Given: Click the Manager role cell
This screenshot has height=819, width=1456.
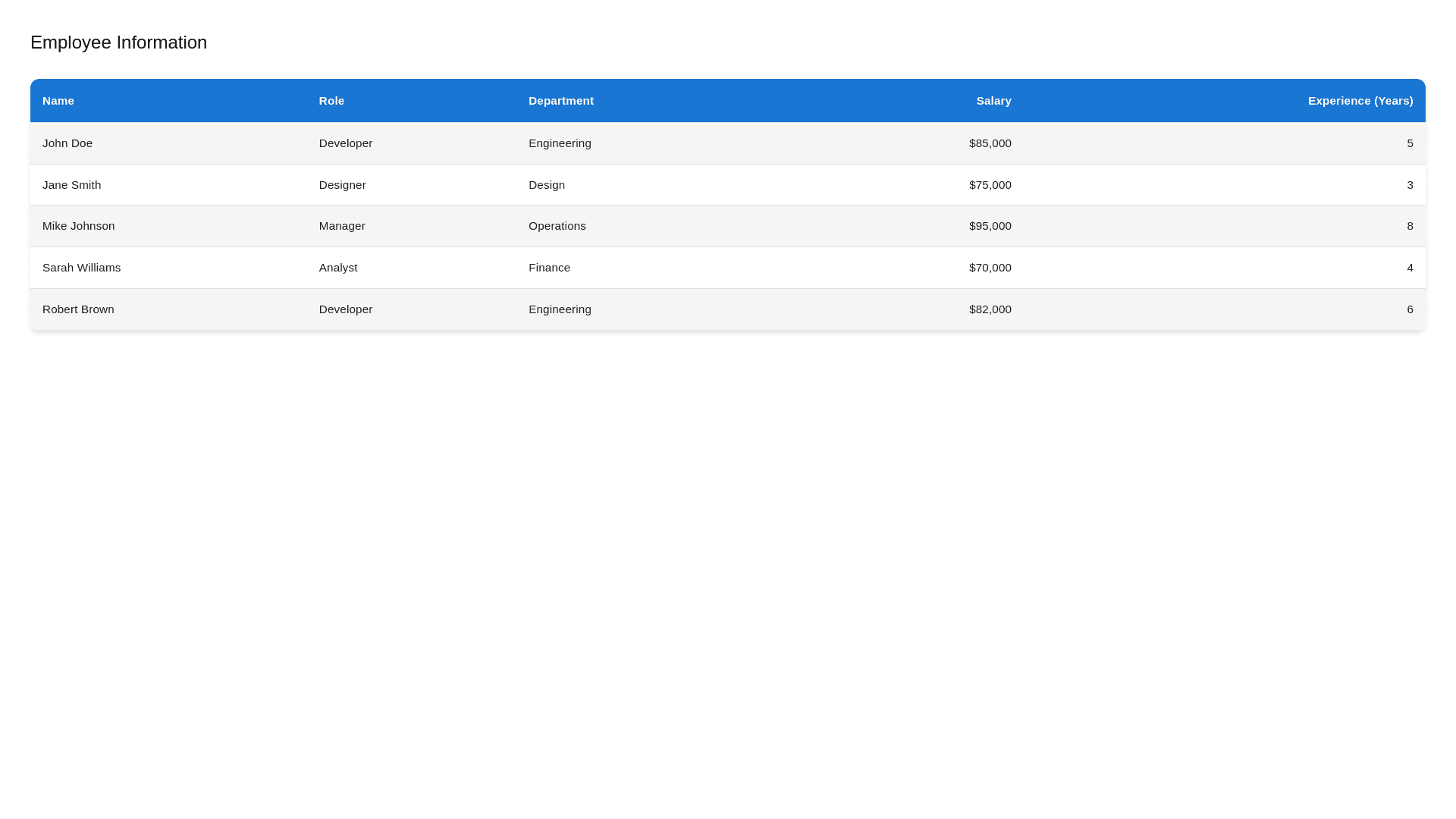Looking at the screenshot, I should coord(342,226).
